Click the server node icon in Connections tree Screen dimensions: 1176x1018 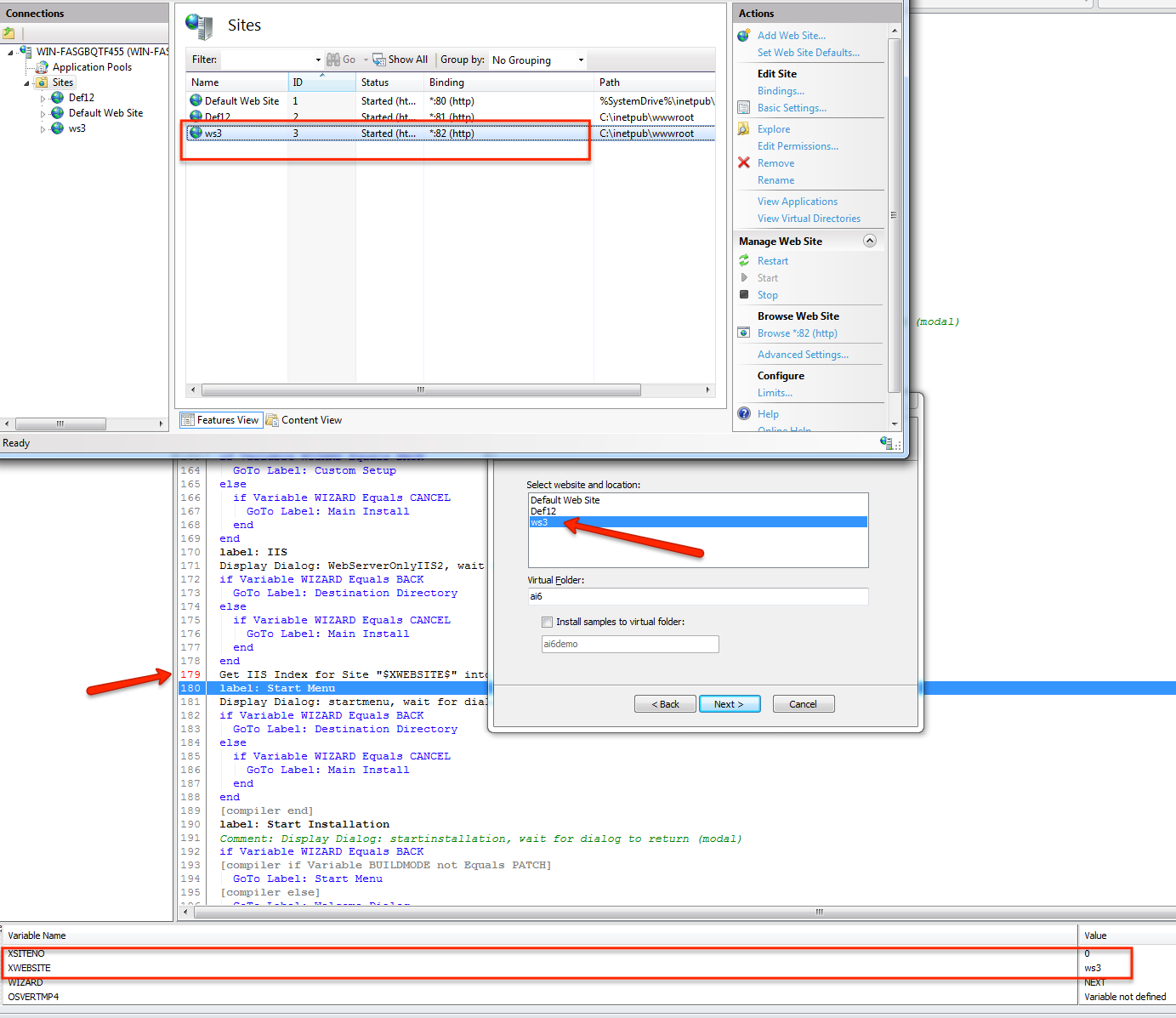click(26, 51)
